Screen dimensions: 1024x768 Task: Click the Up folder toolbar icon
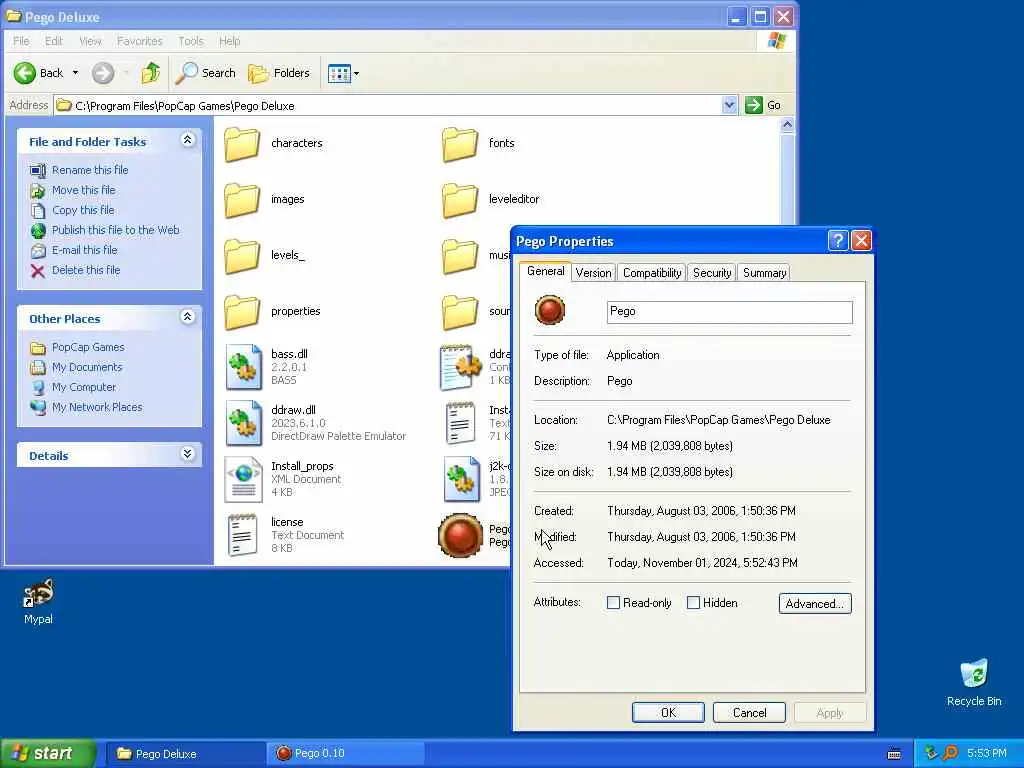click(151, 73)
